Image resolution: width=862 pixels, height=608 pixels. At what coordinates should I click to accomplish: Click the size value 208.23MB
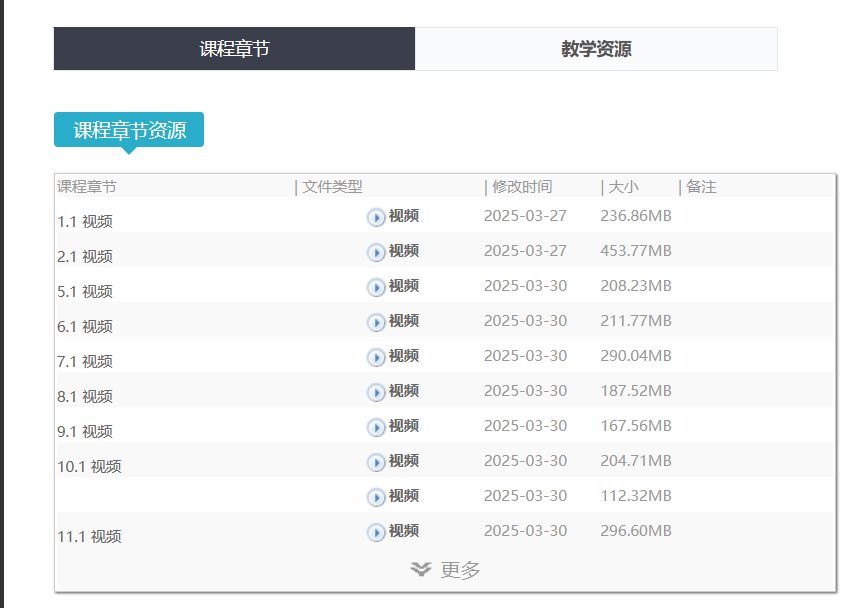pyautogui.click(x=636, y=286)
